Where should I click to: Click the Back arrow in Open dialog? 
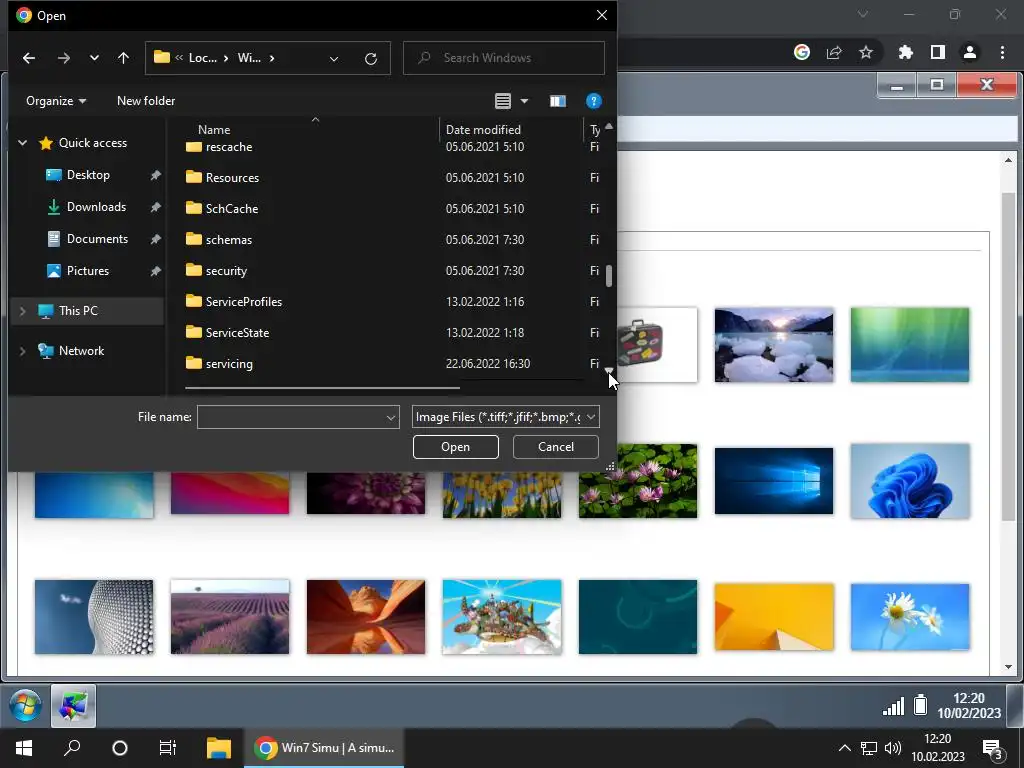pos(29,58)
